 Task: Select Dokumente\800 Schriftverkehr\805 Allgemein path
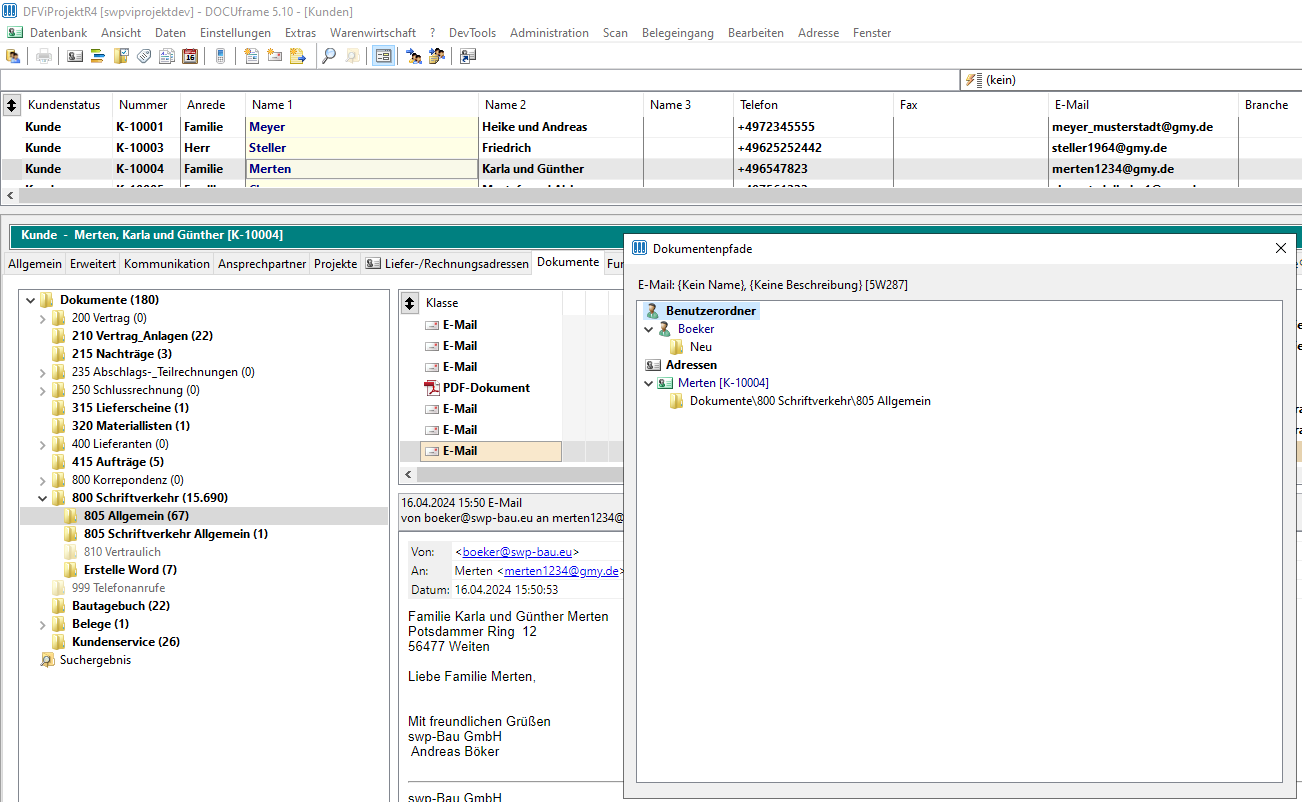click(810, 401)
